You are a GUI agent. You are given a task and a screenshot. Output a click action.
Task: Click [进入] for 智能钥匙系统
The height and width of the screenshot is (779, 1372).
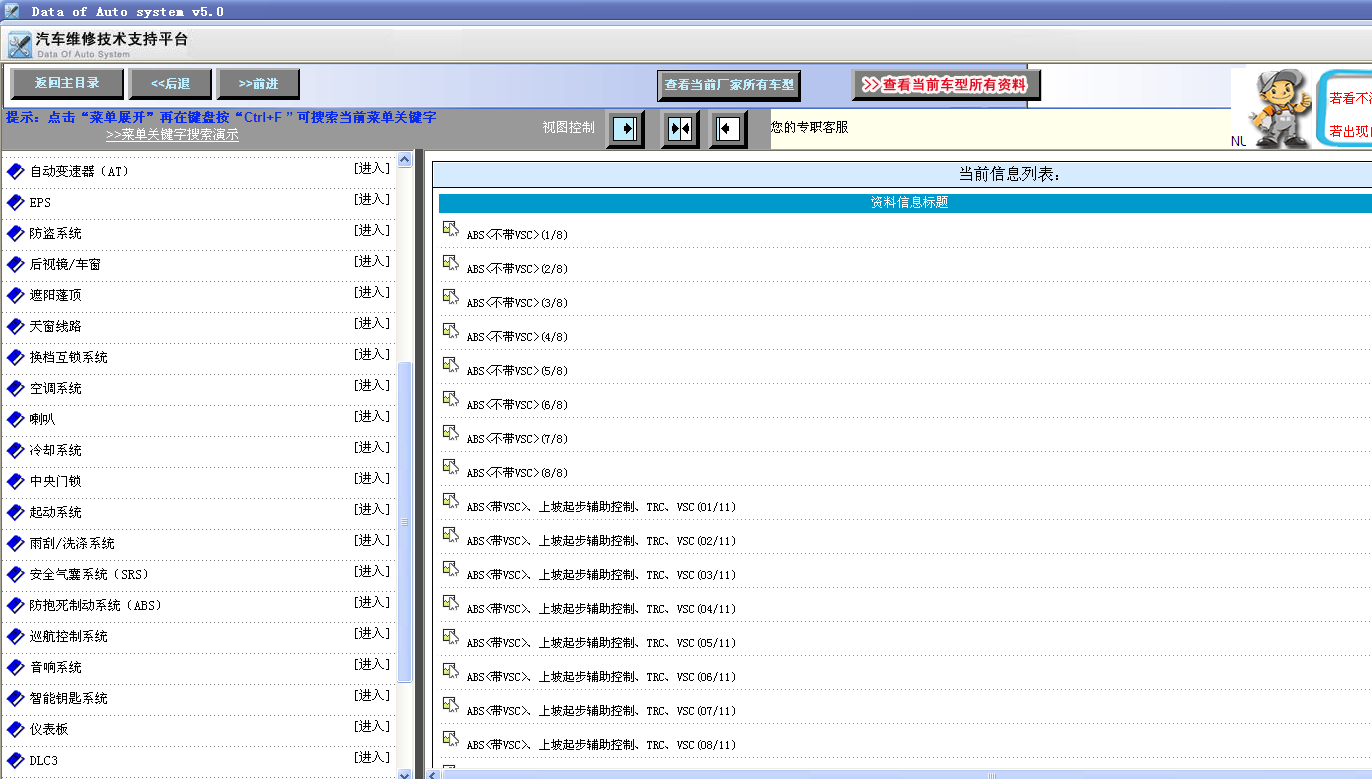[x=372, y=695]
